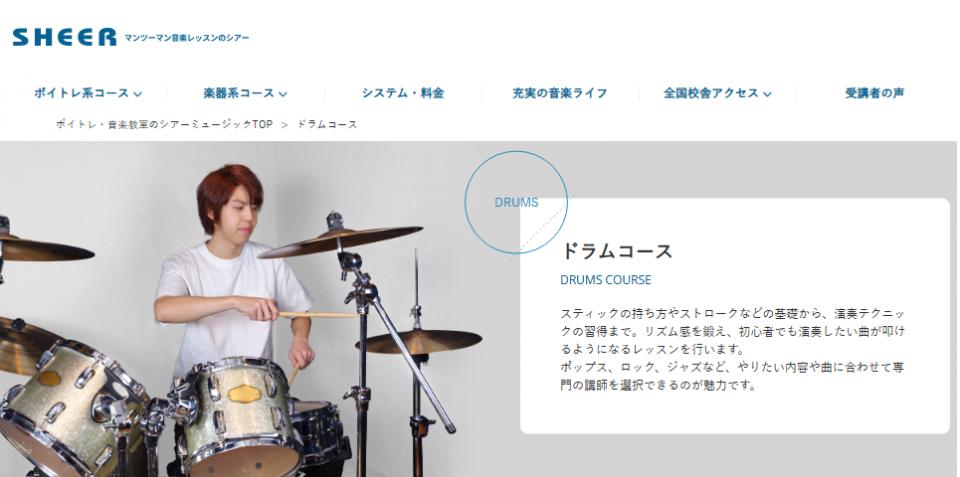Viewport: 960px width, 477px height.
Task: Click the hi-hat cymbal in photo
Action: coord(419,341)
